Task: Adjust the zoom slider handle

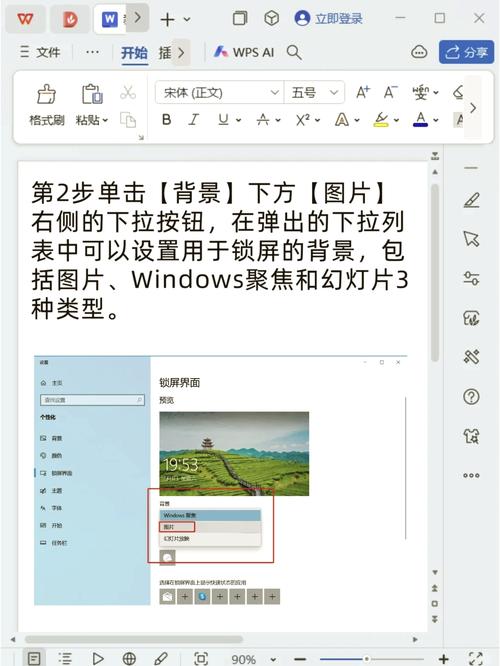Action: click(366, 659)
